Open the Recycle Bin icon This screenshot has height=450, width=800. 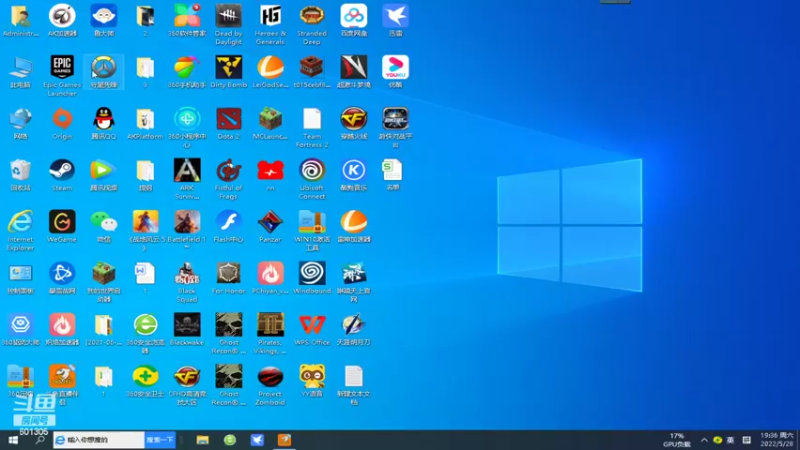pos(20,175)
